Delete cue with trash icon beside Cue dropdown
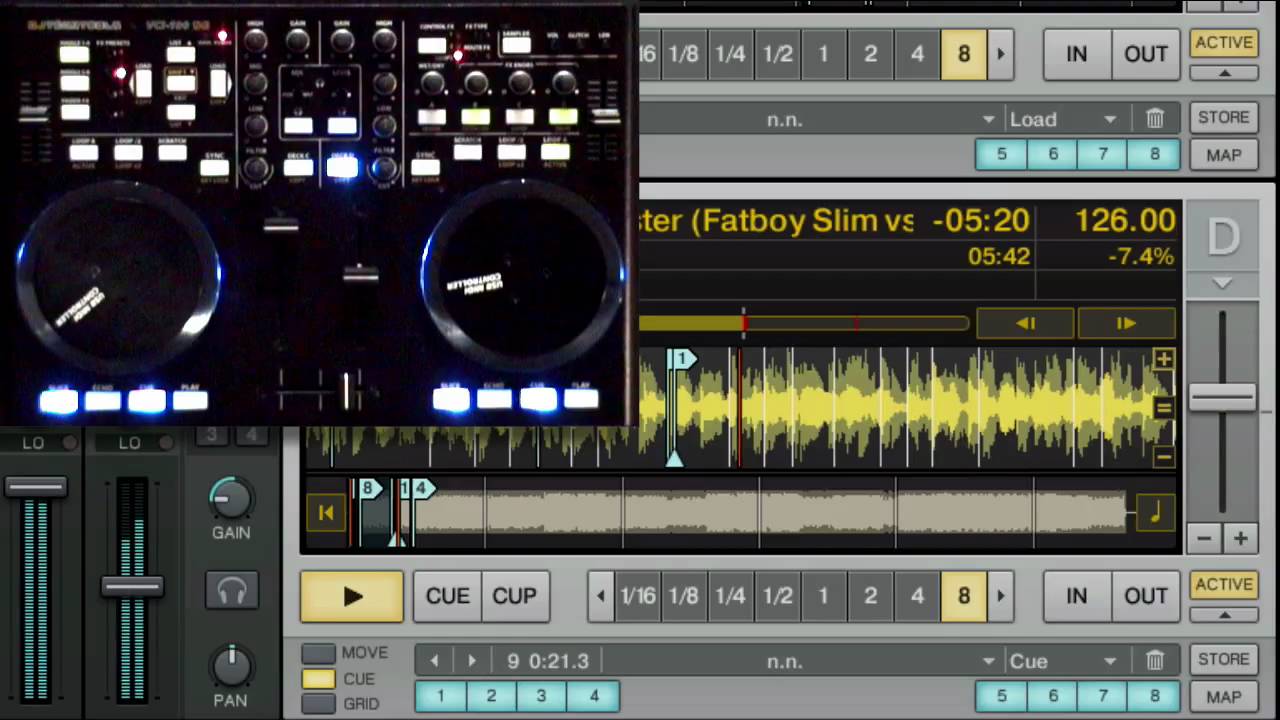The width and height of the screenshot is (1280, 720). coord(1155,661)
